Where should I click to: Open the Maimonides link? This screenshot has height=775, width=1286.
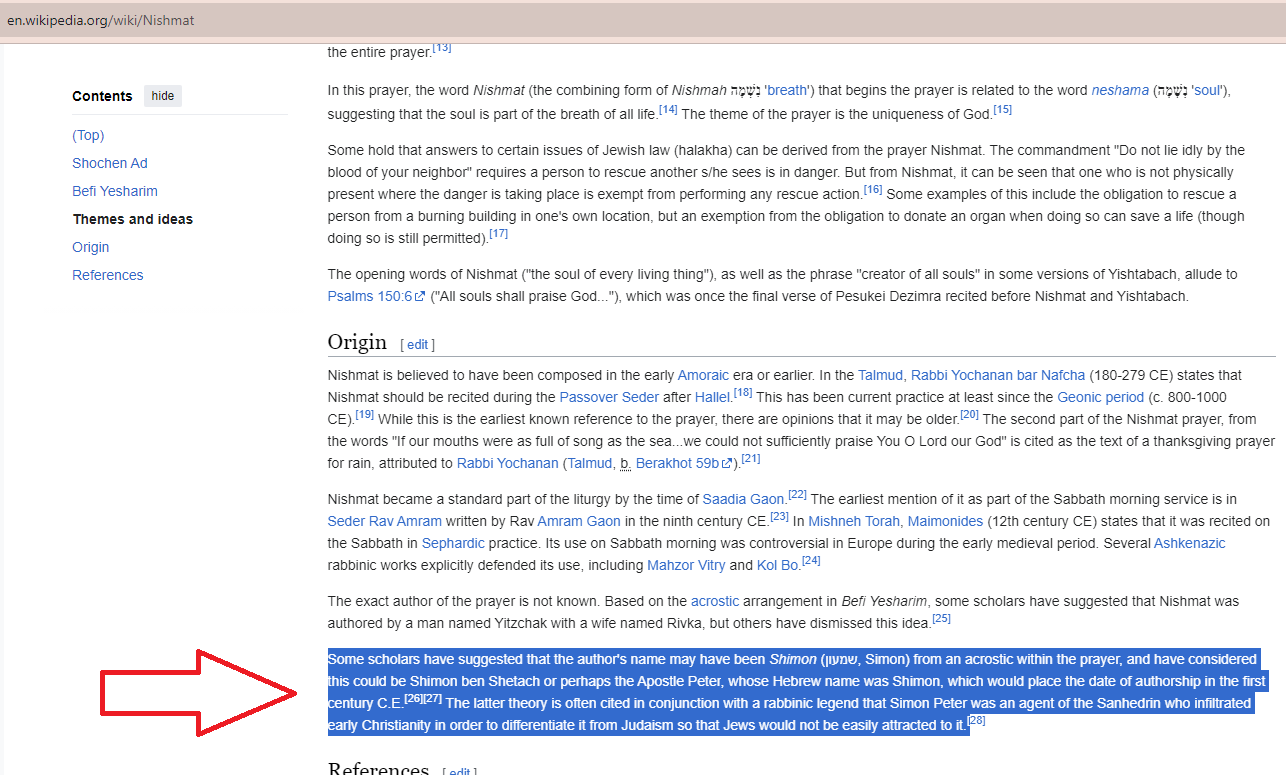pyautogui.click(x=945, y=521)
